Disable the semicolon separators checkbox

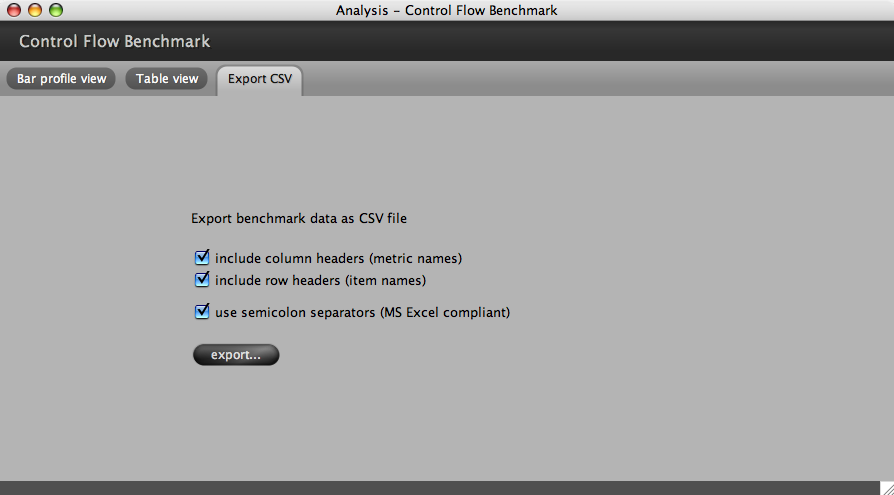202,312
